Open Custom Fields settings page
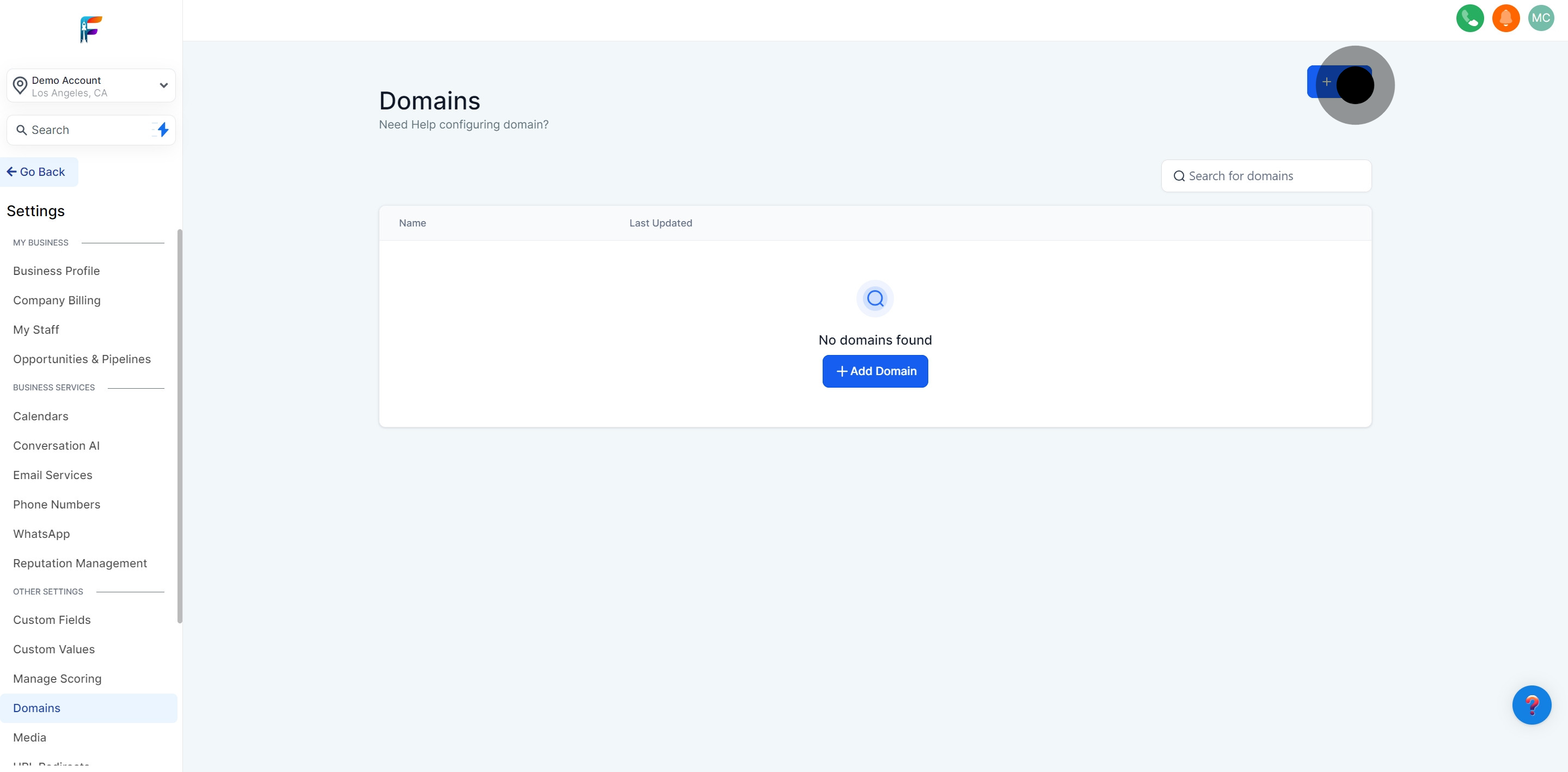The height and width of the screenshot is (772, 1568). point(52,620)
